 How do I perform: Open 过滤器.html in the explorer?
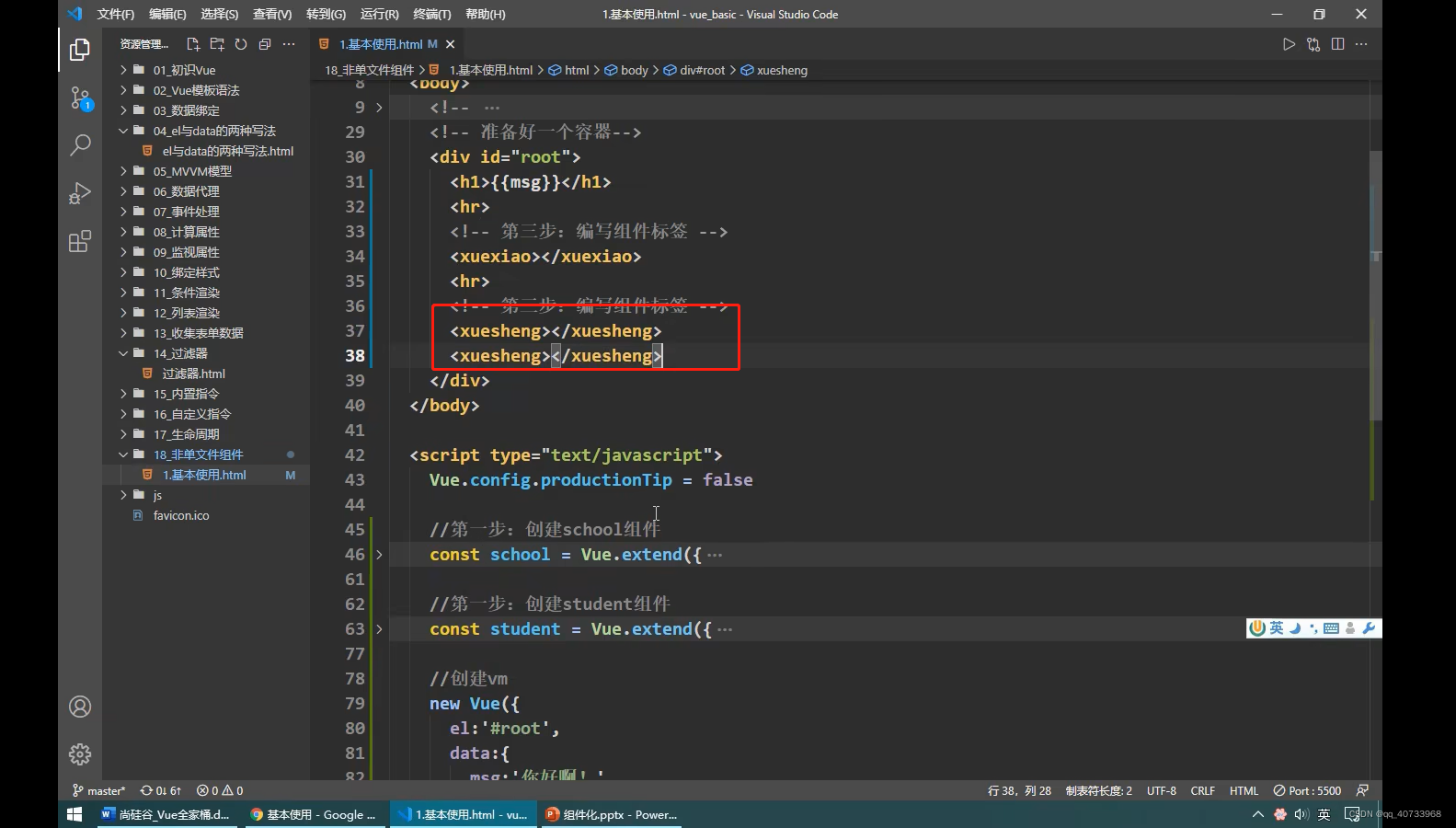(193, 374)
